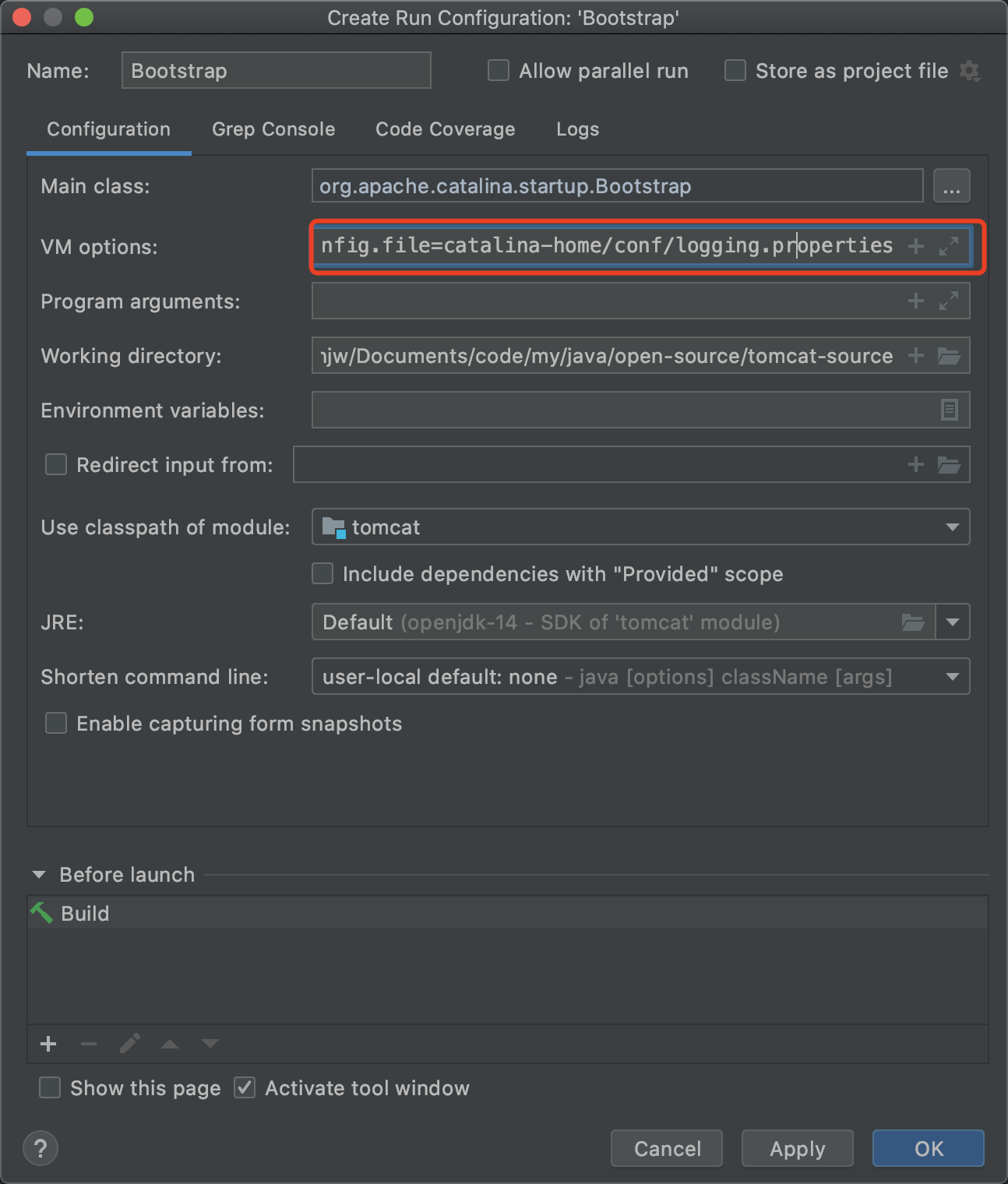Enable Include dependencies with Provided scope
The width and height of the screenshot is (1008, 1184).
point(322,573)
